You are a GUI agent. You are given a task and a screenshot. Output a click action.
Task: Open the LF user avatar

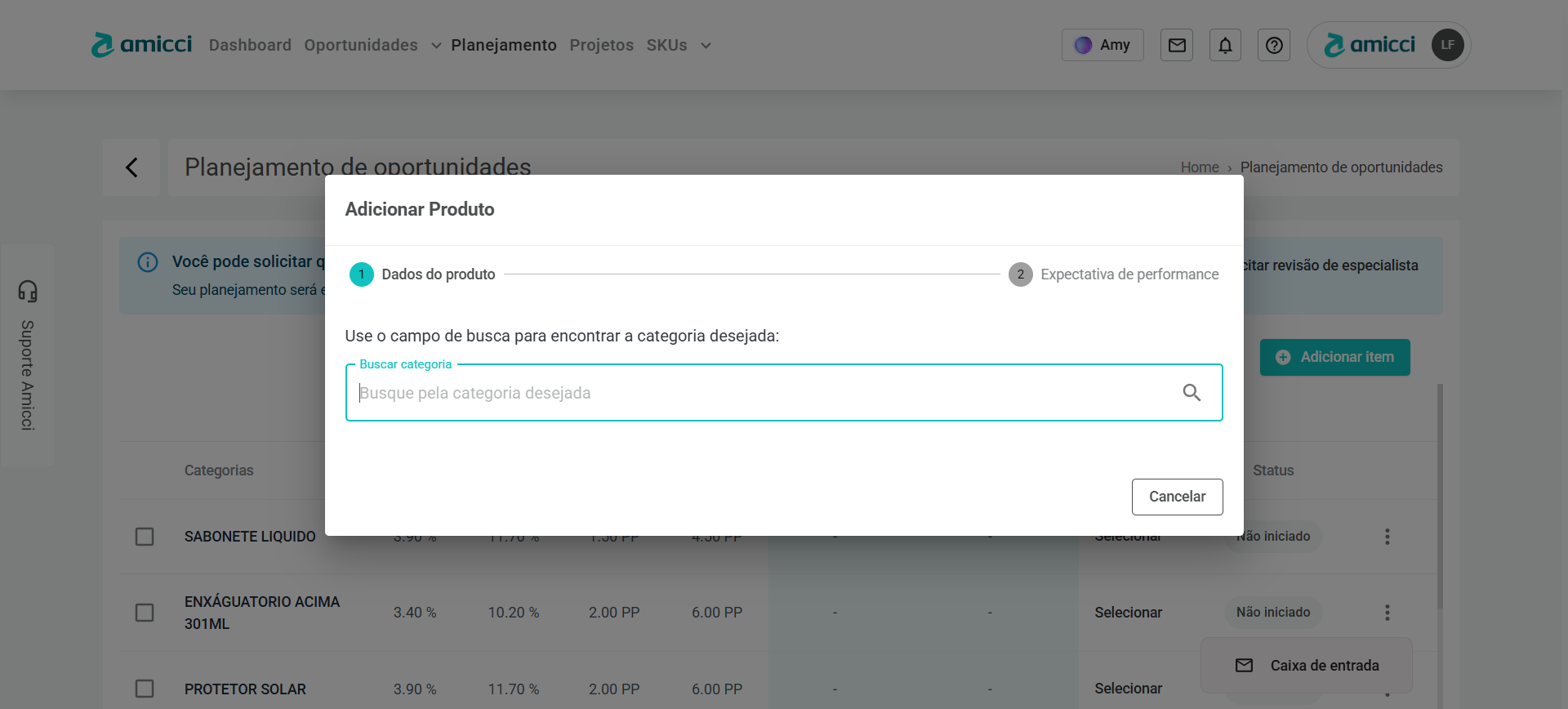tap(1447, 45)
